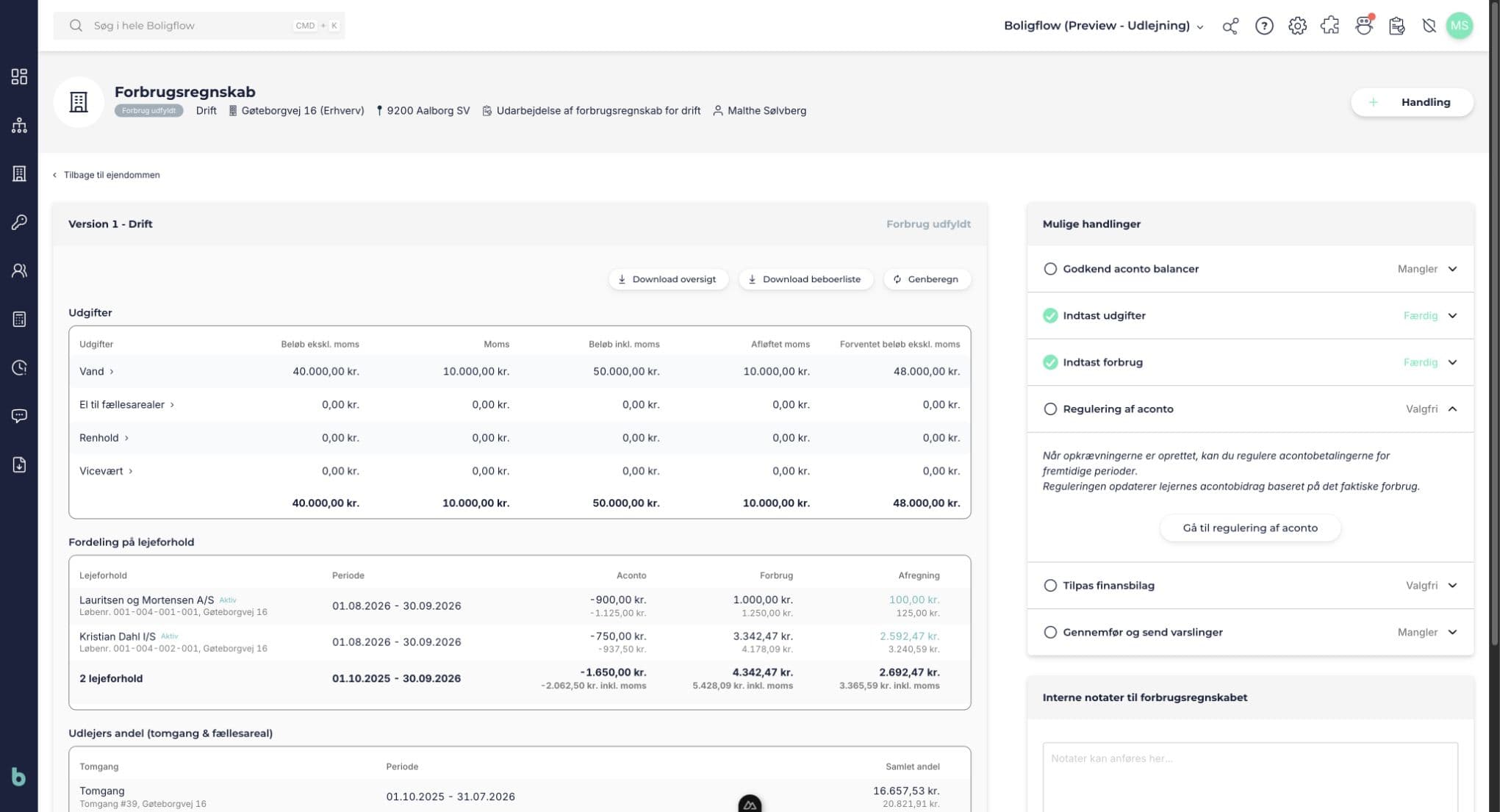Open the key icon in sidebar
The width and height of the screenshot is (1500, 812).
tap(19, 222)
